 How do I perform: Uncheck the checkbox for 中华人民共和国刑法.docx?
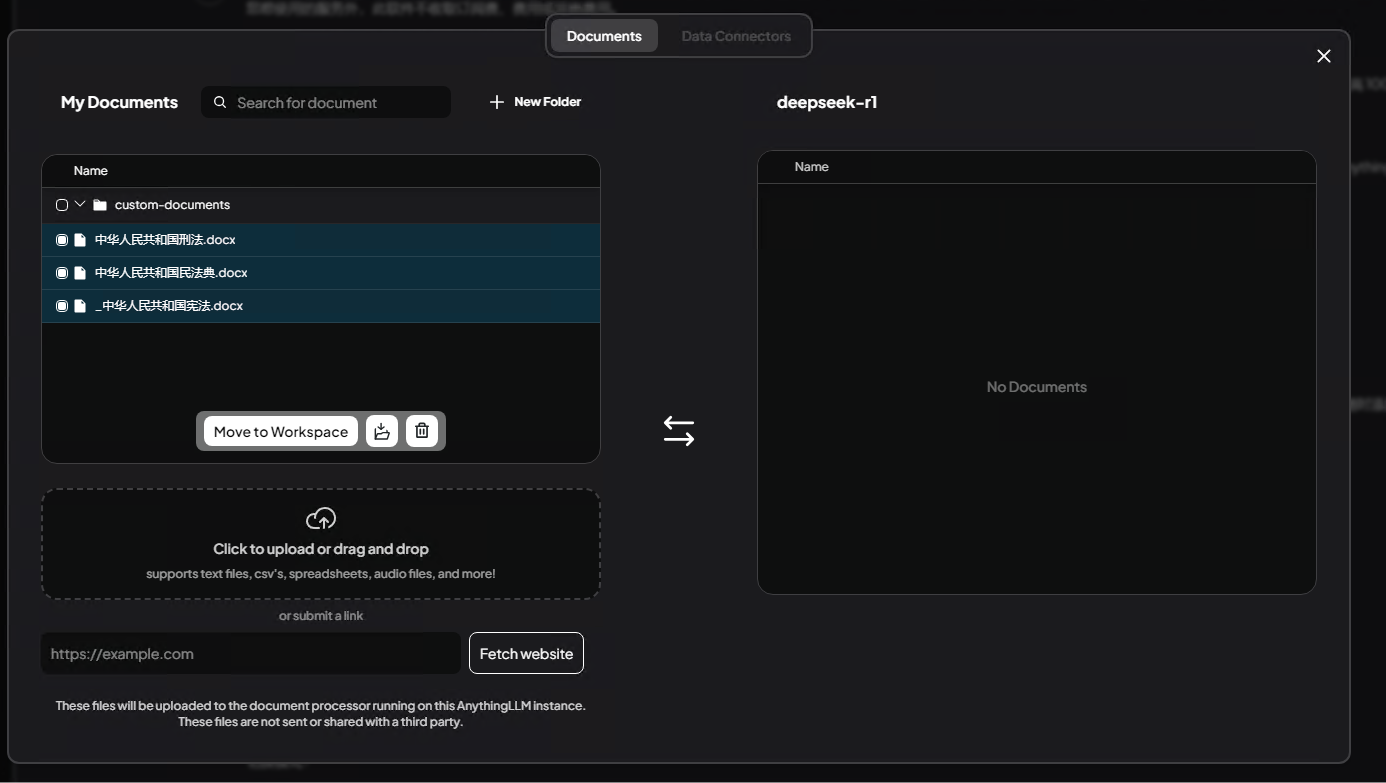61,239
